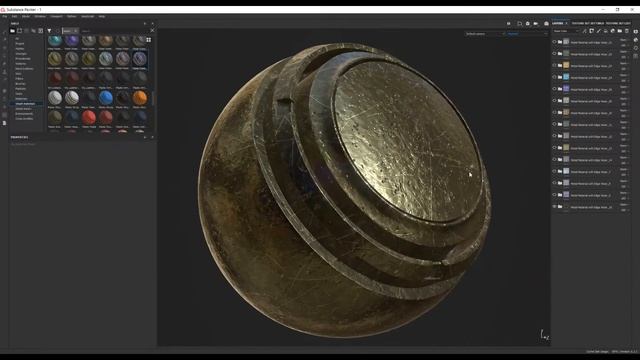Open the Base Color channel dropdown
The image size is (640, 360).
click(566, 31)
